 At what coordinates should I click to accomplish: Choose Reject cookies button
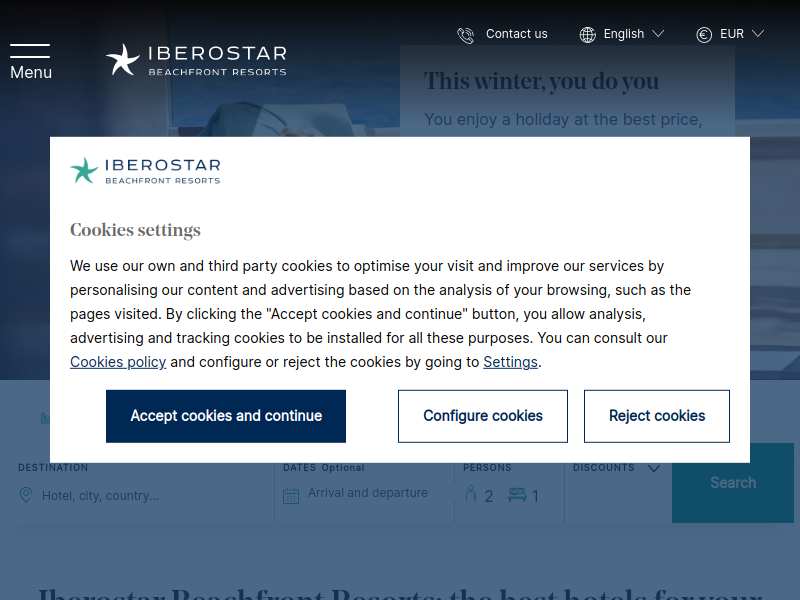pos(657,416)
